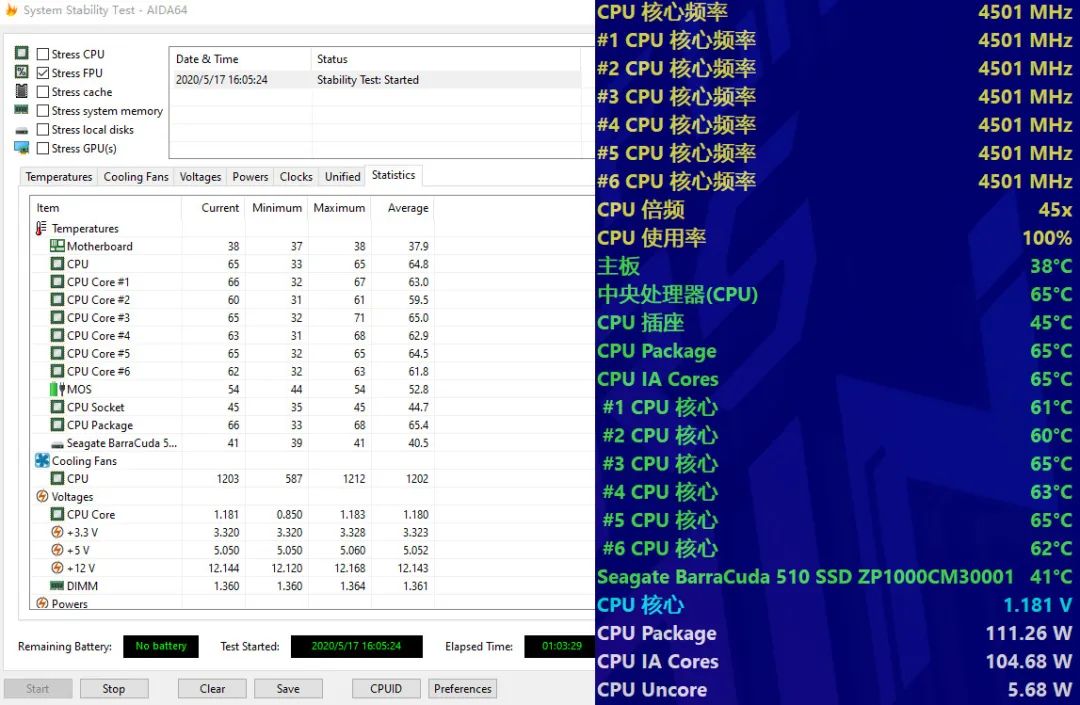The height and width of the screenshot is (705, 1080).
Task: Click the Current column header
Action: click(x=213, y=208)
